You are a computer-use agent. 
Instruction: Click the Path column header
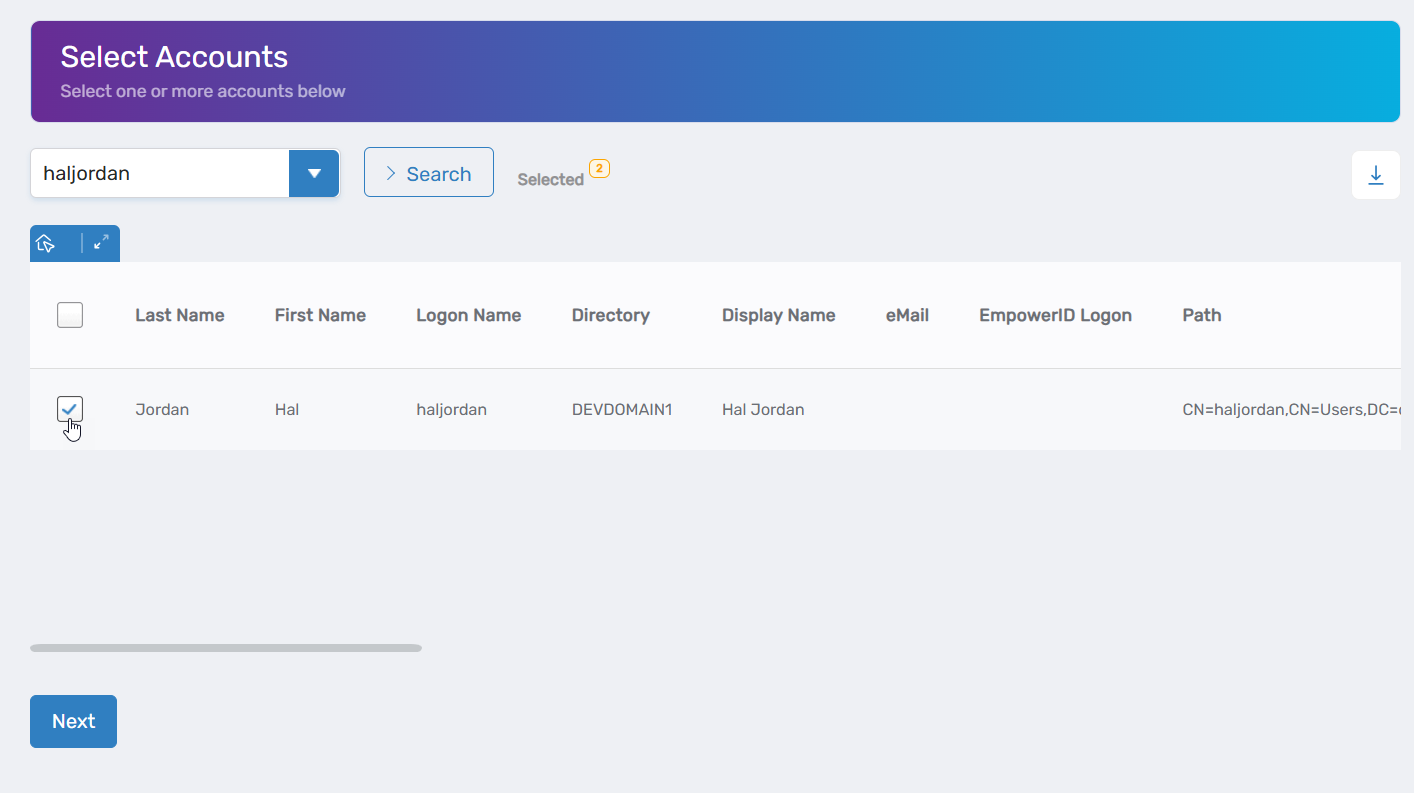pos(1201,314)
